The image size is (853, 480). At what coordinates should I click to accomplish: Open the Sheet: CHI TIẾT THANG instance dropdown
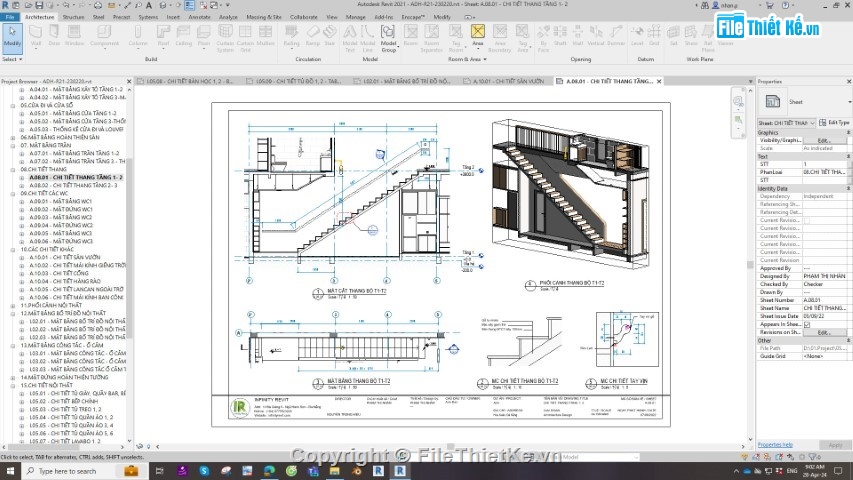[787, 123]
